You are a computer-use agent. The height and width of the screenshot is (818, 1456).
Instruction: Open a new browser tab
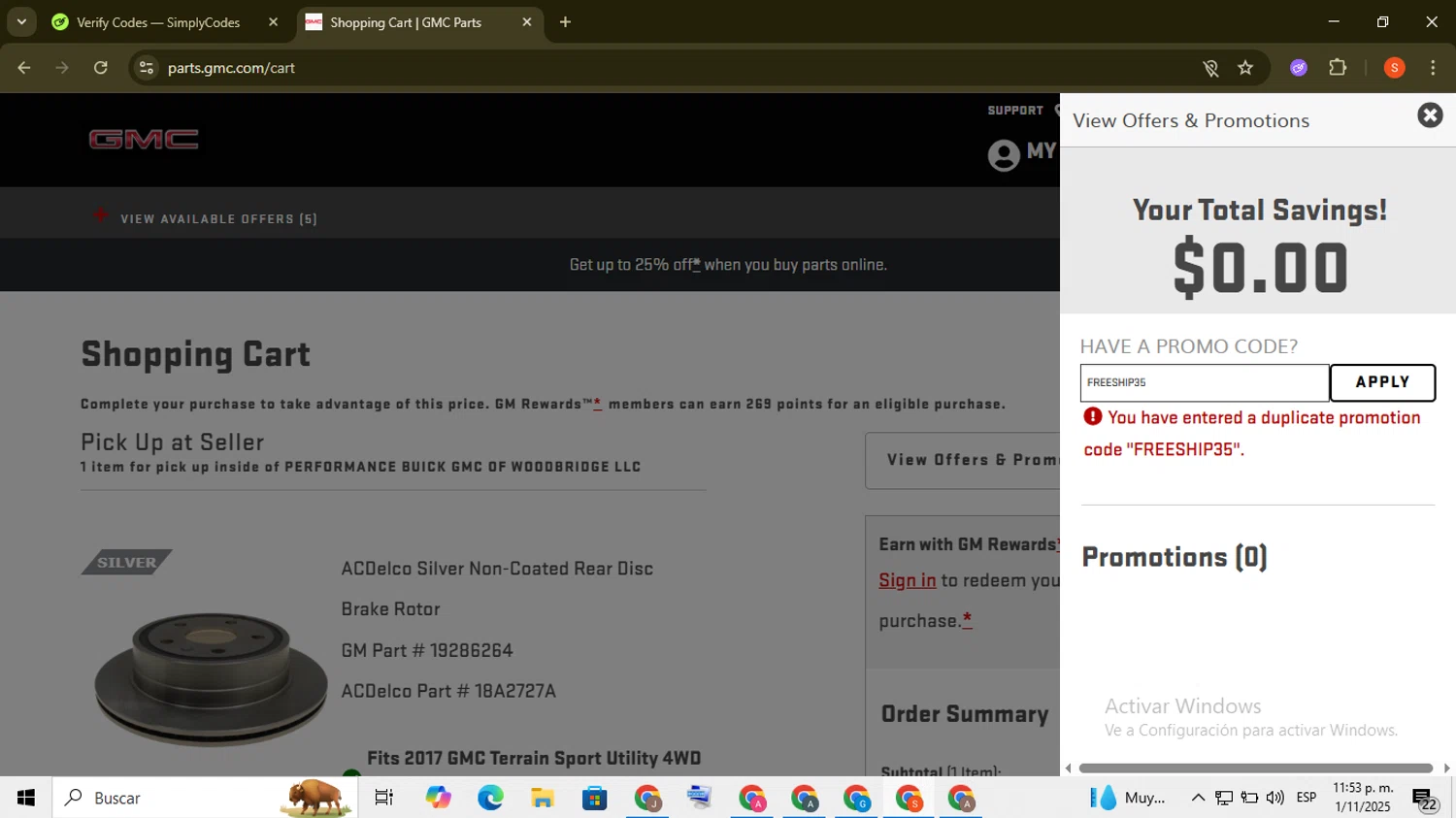click(565, 22)
